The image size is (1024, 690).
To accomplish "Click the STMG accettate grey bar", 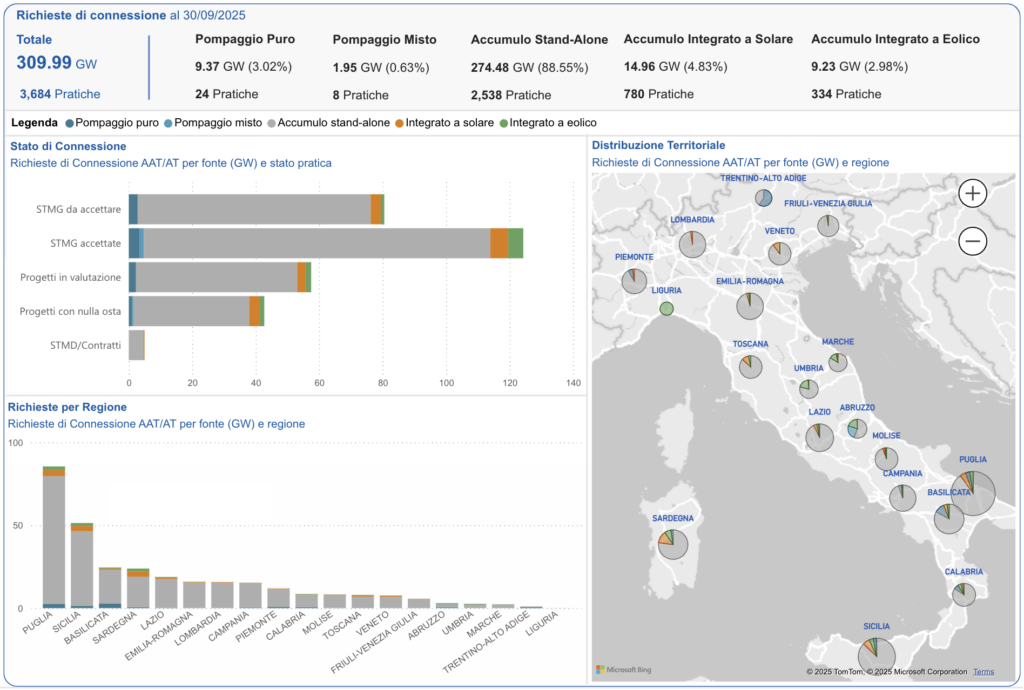I will pyautogui.click(x=316, y=243).
